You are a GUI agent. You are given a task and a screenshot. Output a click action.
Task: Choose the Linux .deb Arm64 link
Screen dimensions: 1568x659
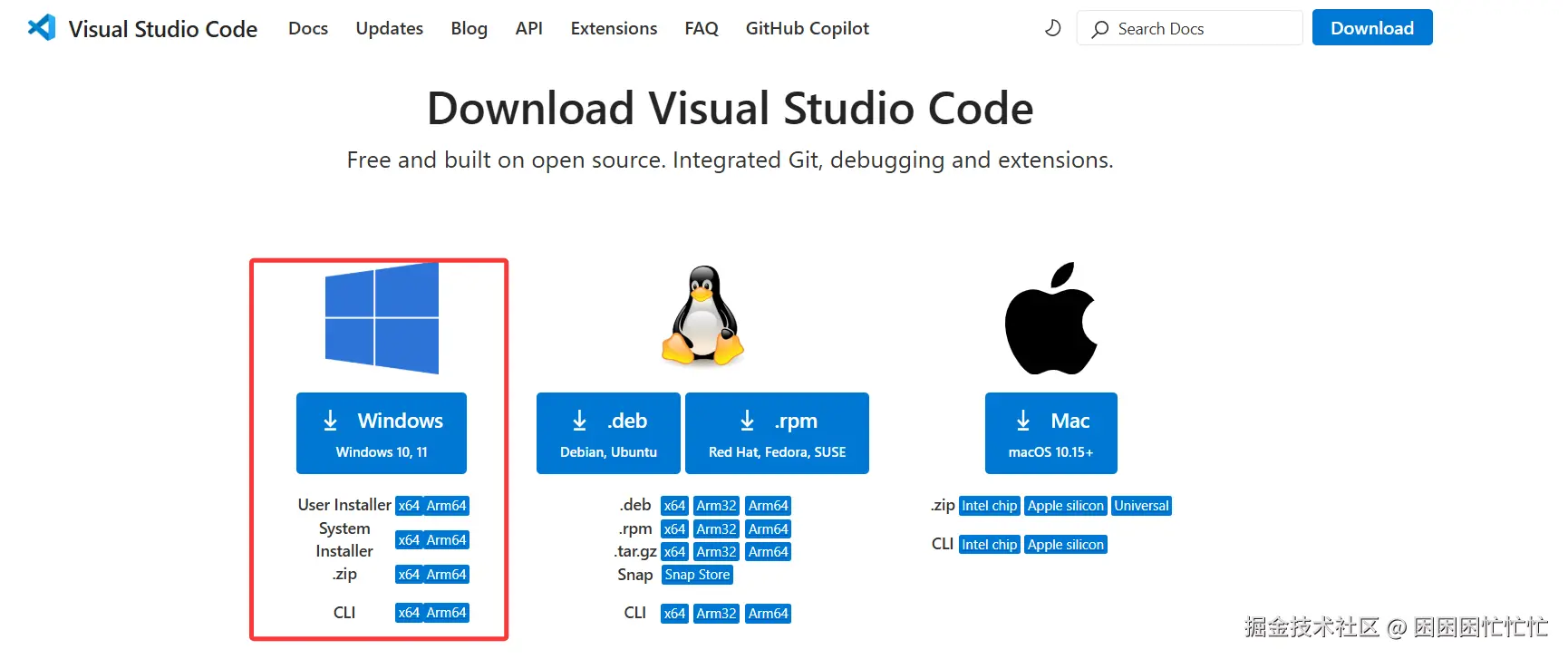pyautogui.click(x=769, y=506)
